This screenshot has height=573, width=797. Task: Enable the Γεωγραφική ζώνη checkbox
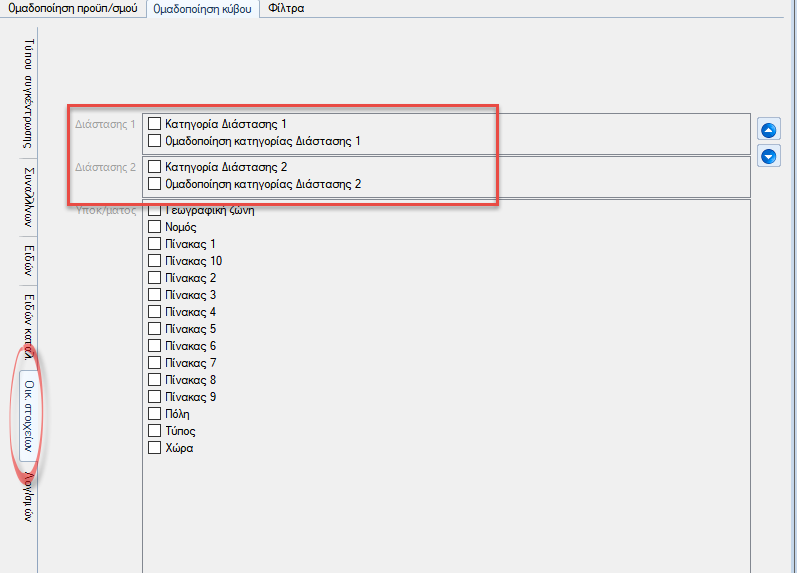click(155, 210)
